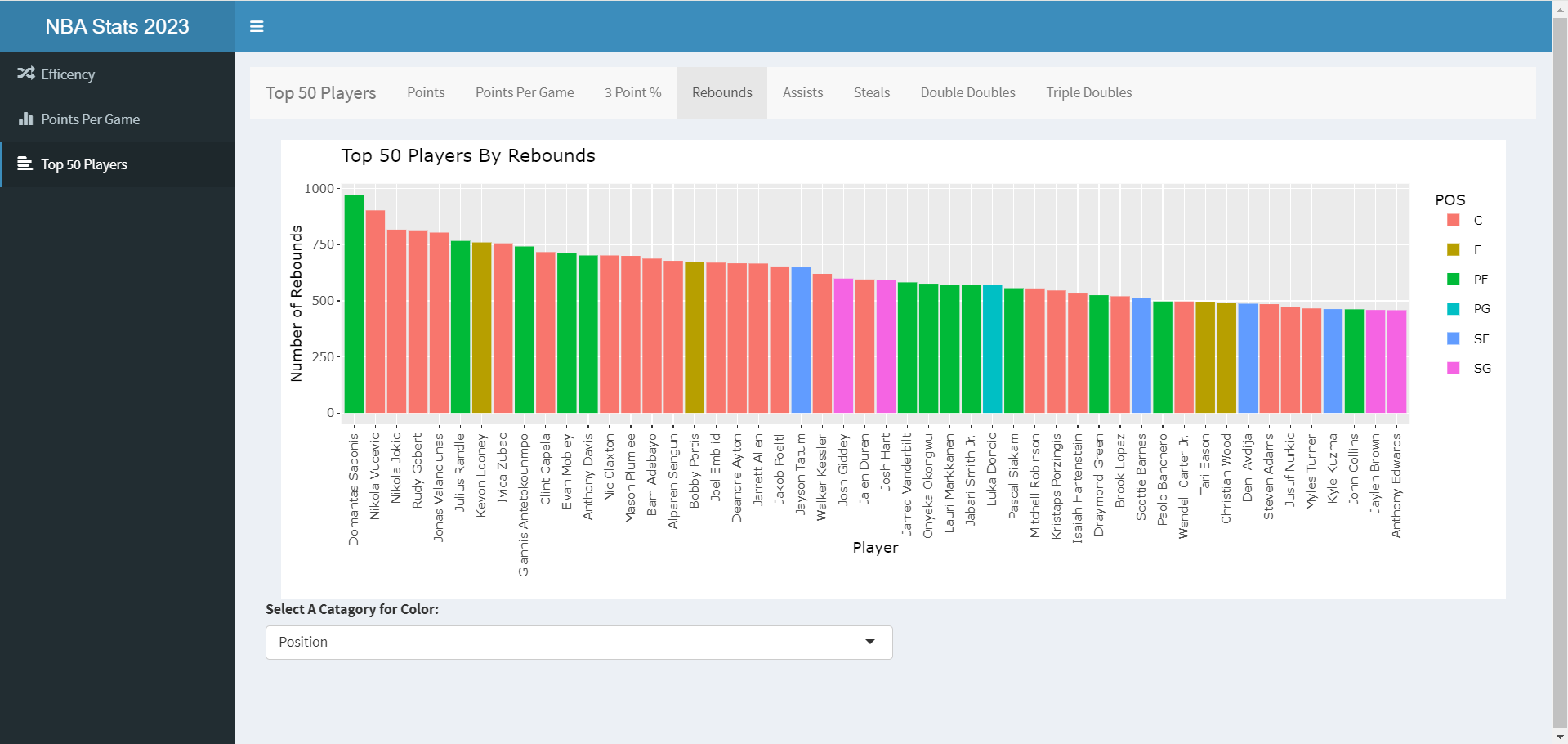
Task: Click the page scrollbar down arrow
Action: click(x=1559, y=736)
